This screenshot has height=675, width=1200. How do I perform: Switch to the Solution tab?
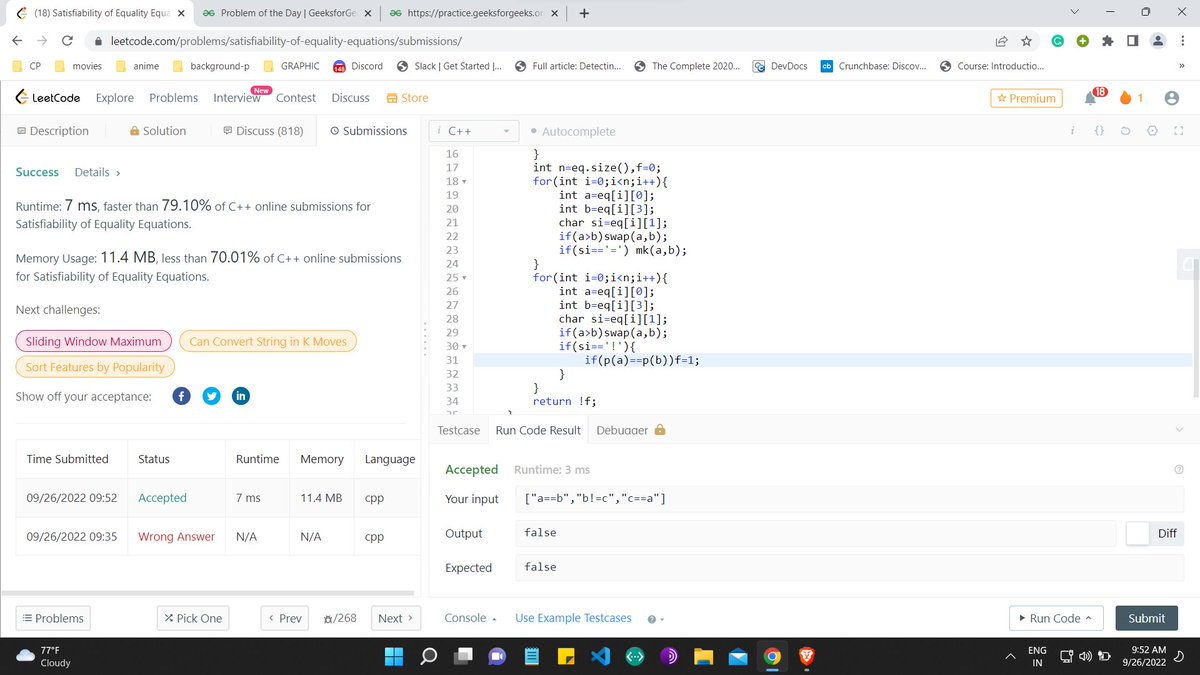(158, 131)
